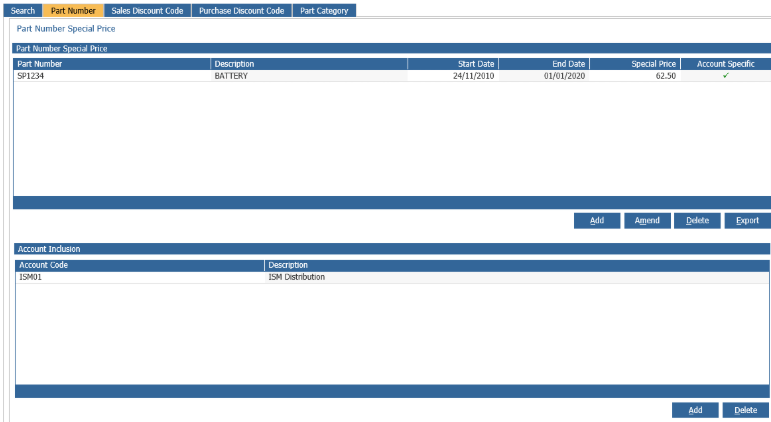Click the Account Code column header
Image resolution: width=771 pixels, height=422 pixels.
coord(140,265)
